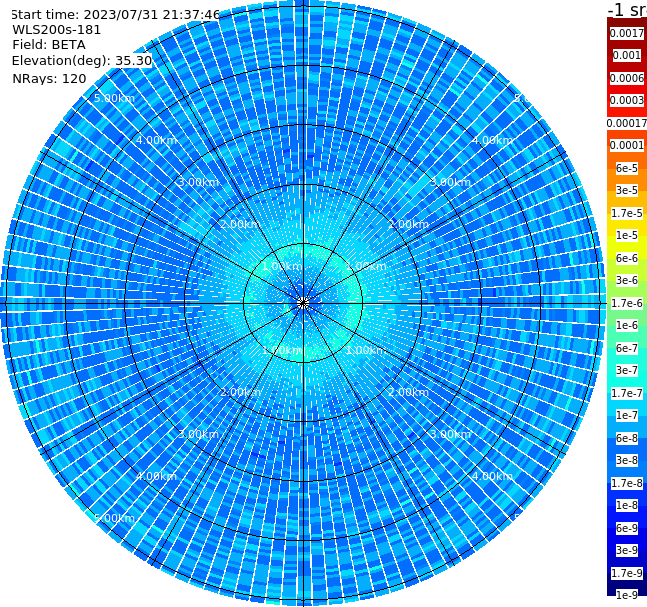This screenshot has height=607, width=647.
Task: Click the 0.0006 colorbar label
Action: click(627, 78)
